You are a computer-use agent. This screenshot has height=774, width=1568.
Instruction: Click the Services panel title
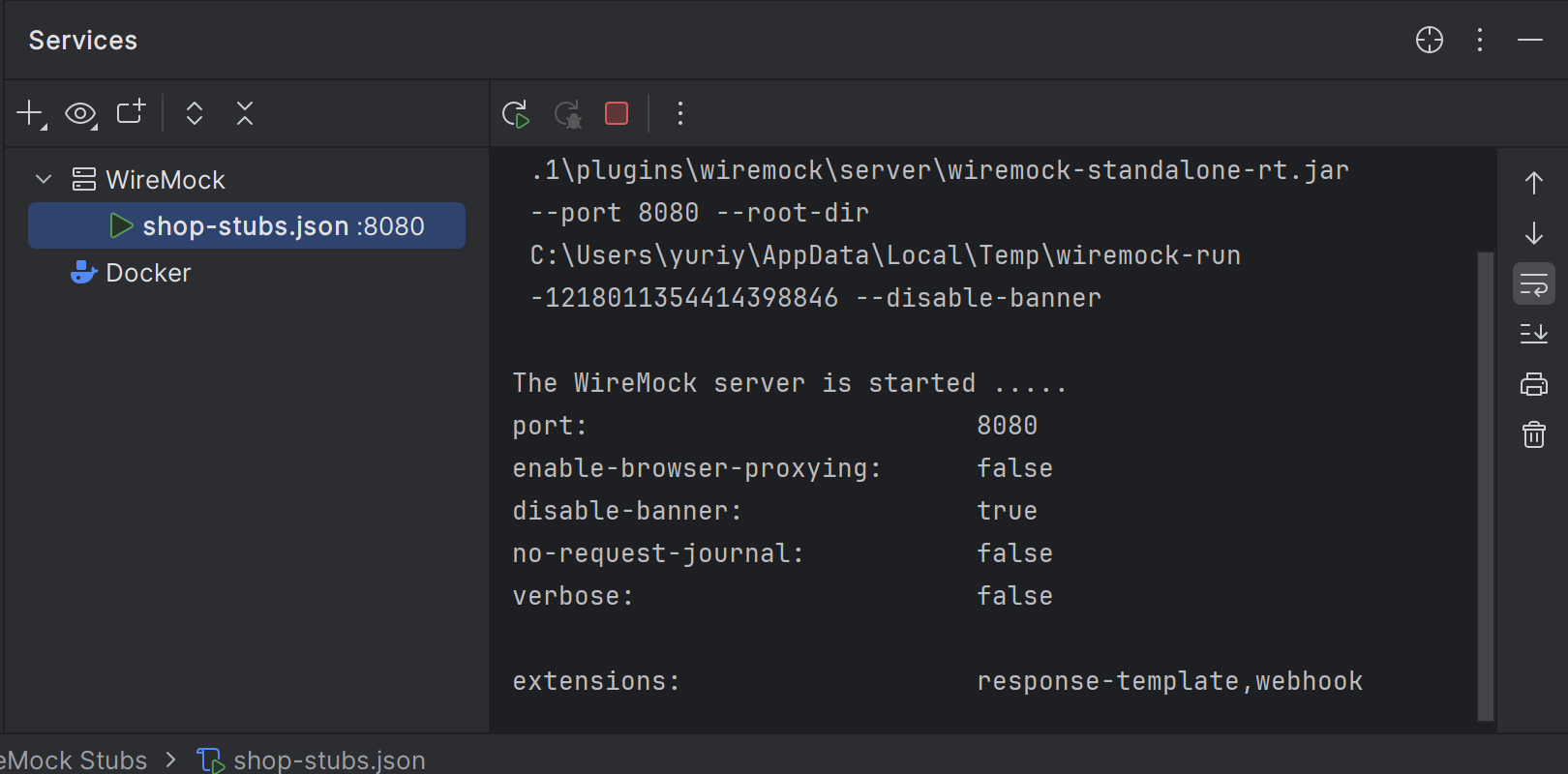click(x=83, y=41)
